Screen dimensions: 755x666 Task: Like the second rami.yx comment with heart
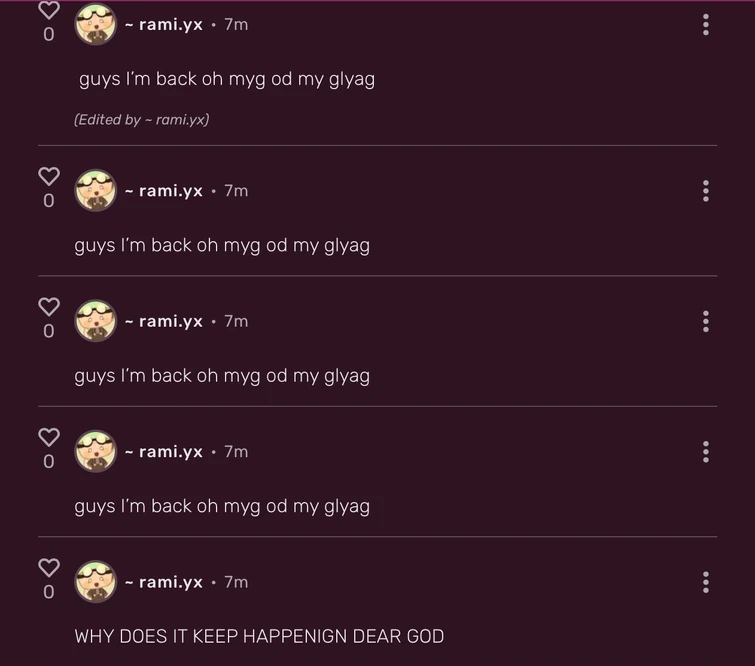pyautogui.click(x=49, y=177)
